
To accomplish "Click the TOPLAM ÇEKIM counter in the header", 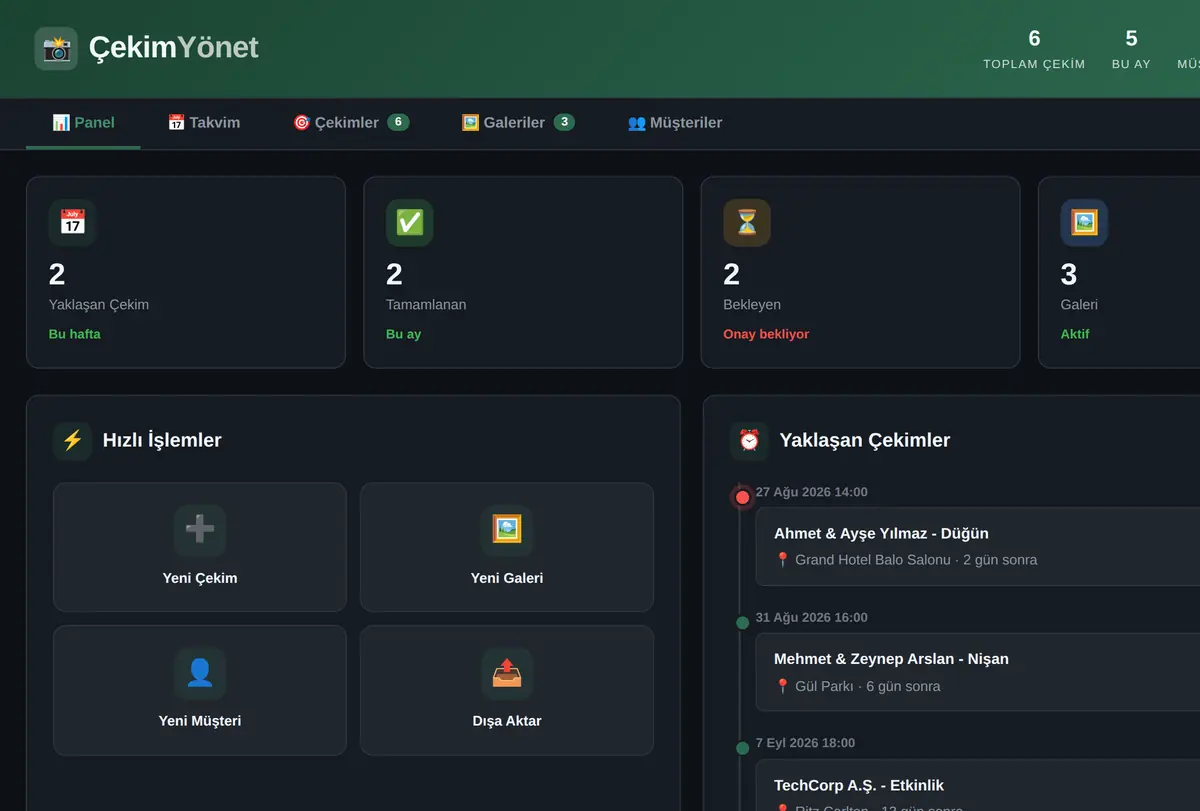I will [x=1034, y=49].
